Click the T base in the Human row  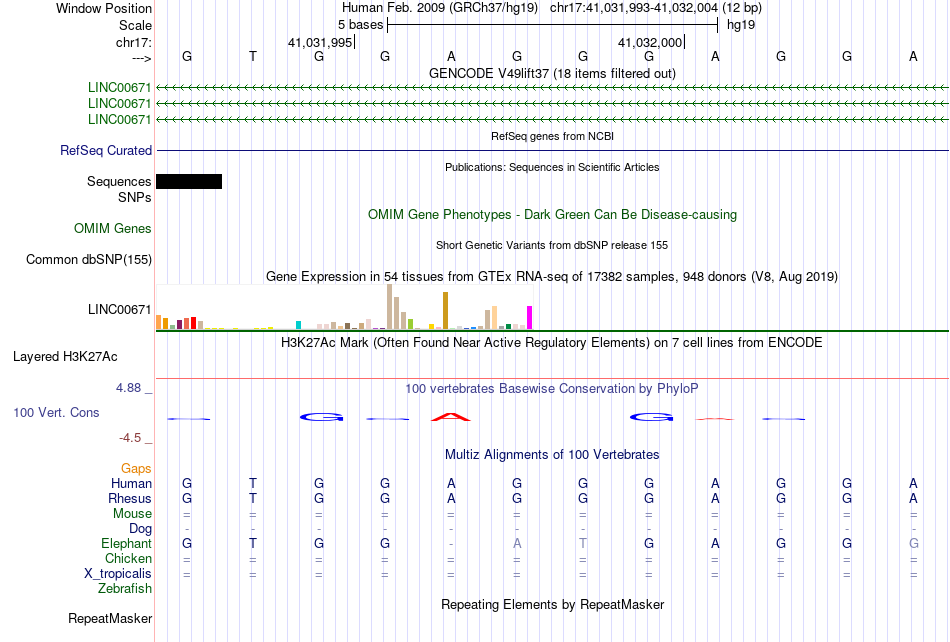click(x=253, y=483)
